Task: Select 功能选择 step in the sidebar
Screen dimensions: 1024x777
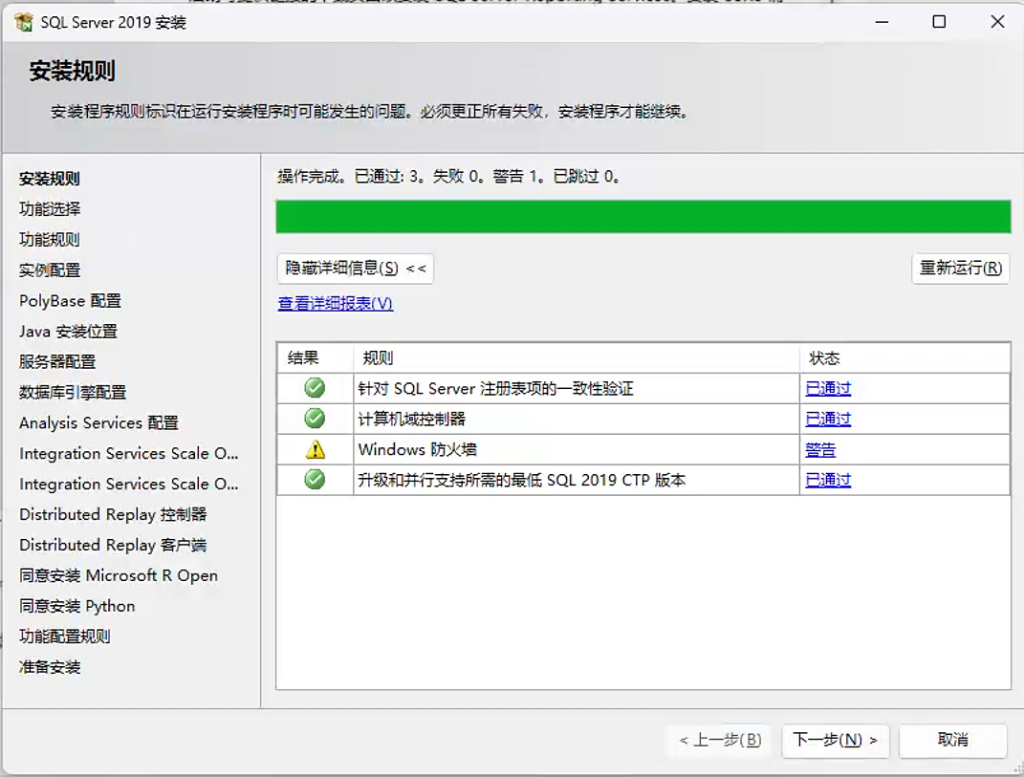Action: [x=50, y=209]
